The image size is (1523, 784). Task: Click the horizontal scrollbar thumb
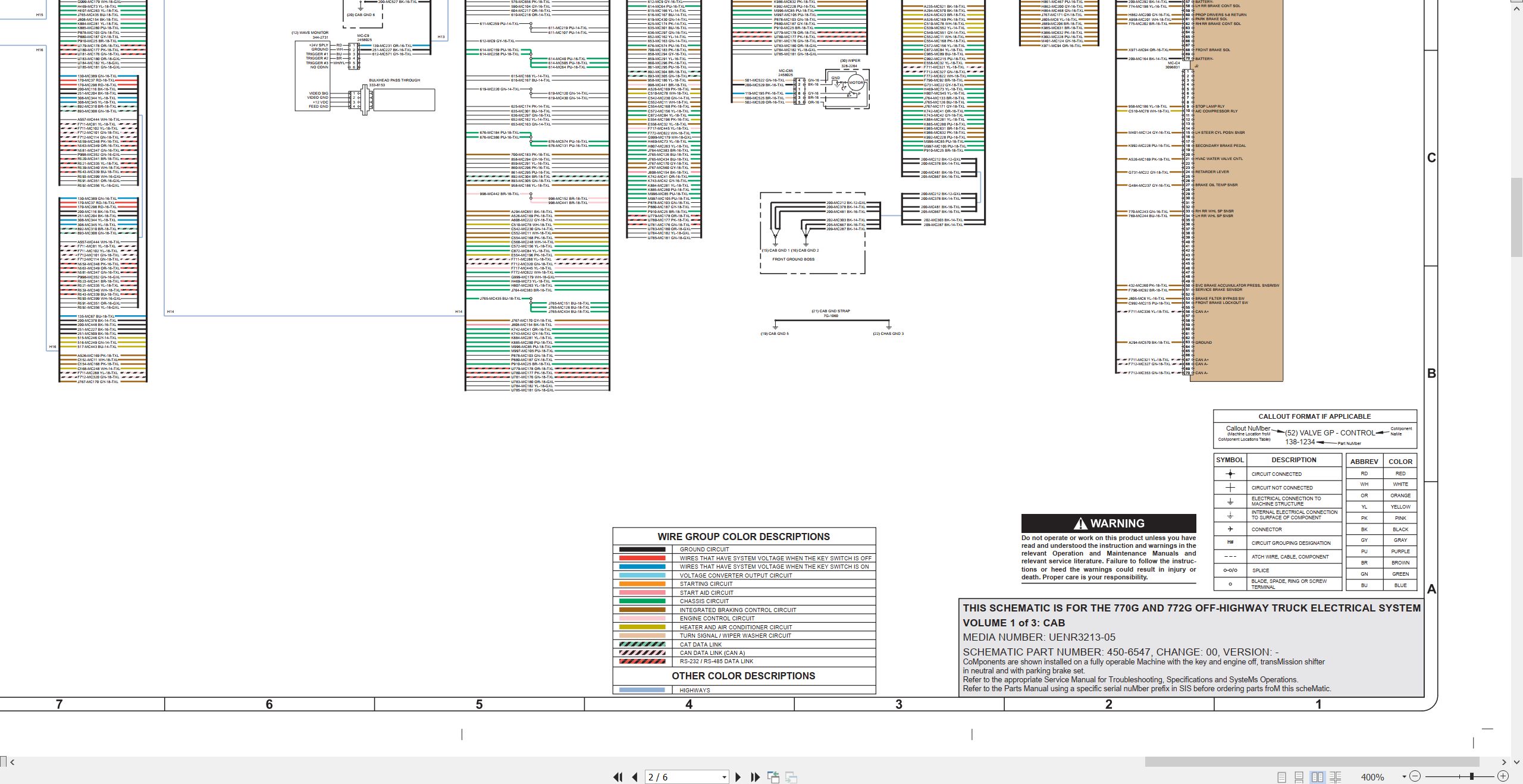click(x=1312, y=762)
